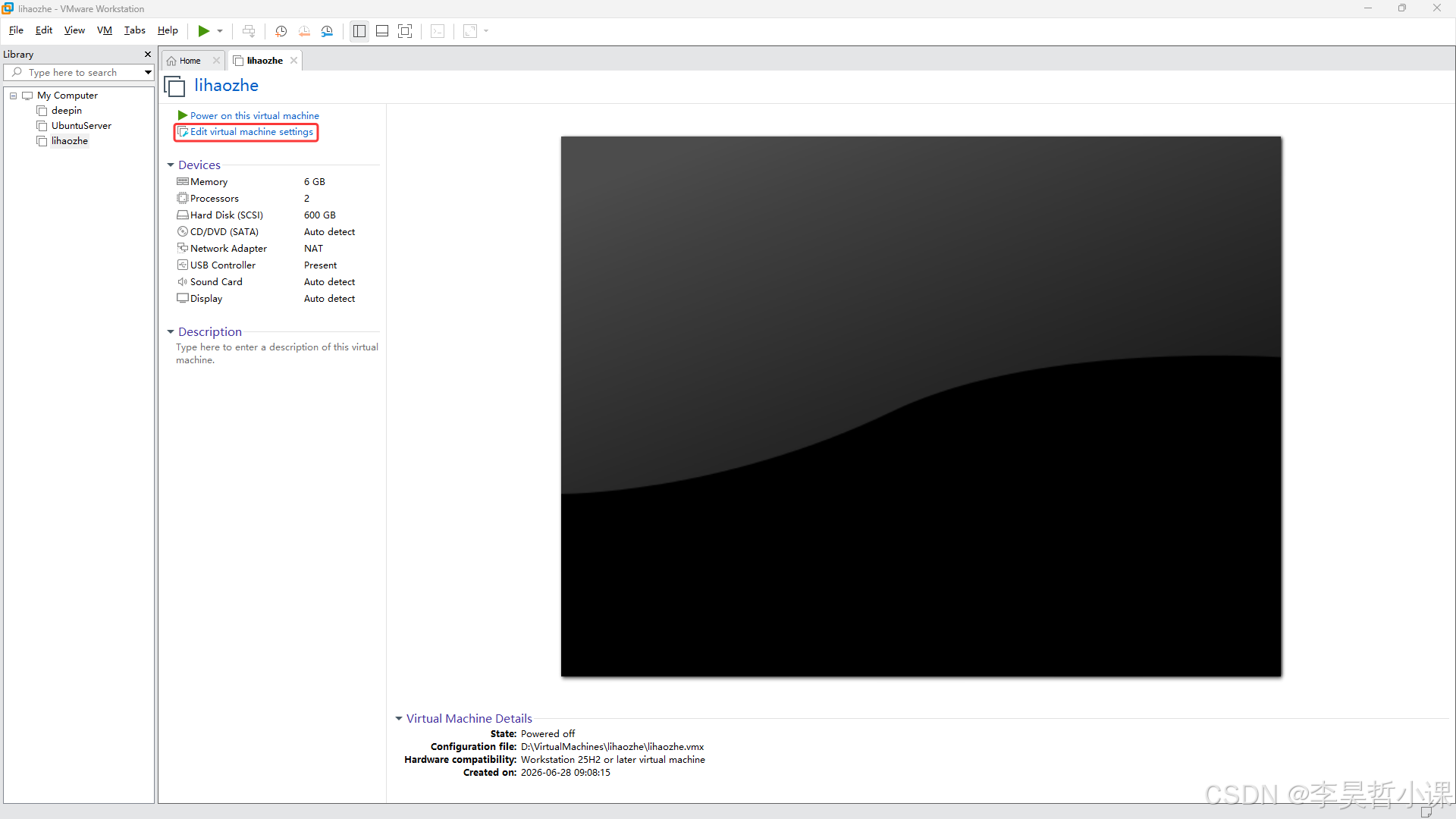Click the Display monitor icon

tap(183, 299)
